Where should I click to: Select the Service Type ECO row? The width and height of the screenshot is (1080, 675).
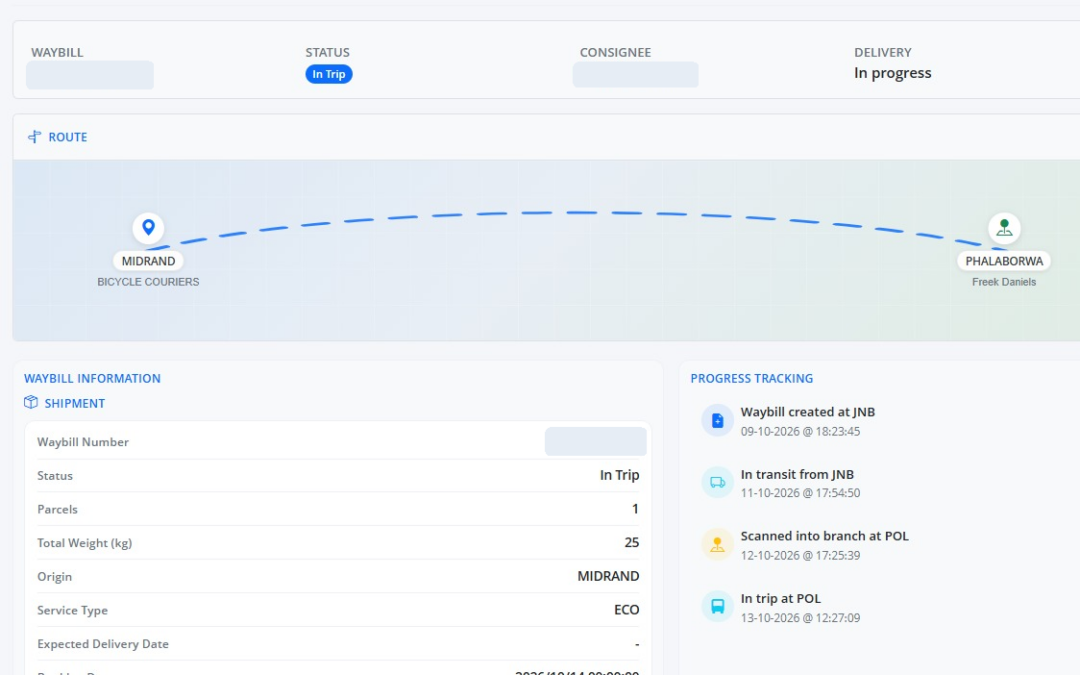coord(338,610)
